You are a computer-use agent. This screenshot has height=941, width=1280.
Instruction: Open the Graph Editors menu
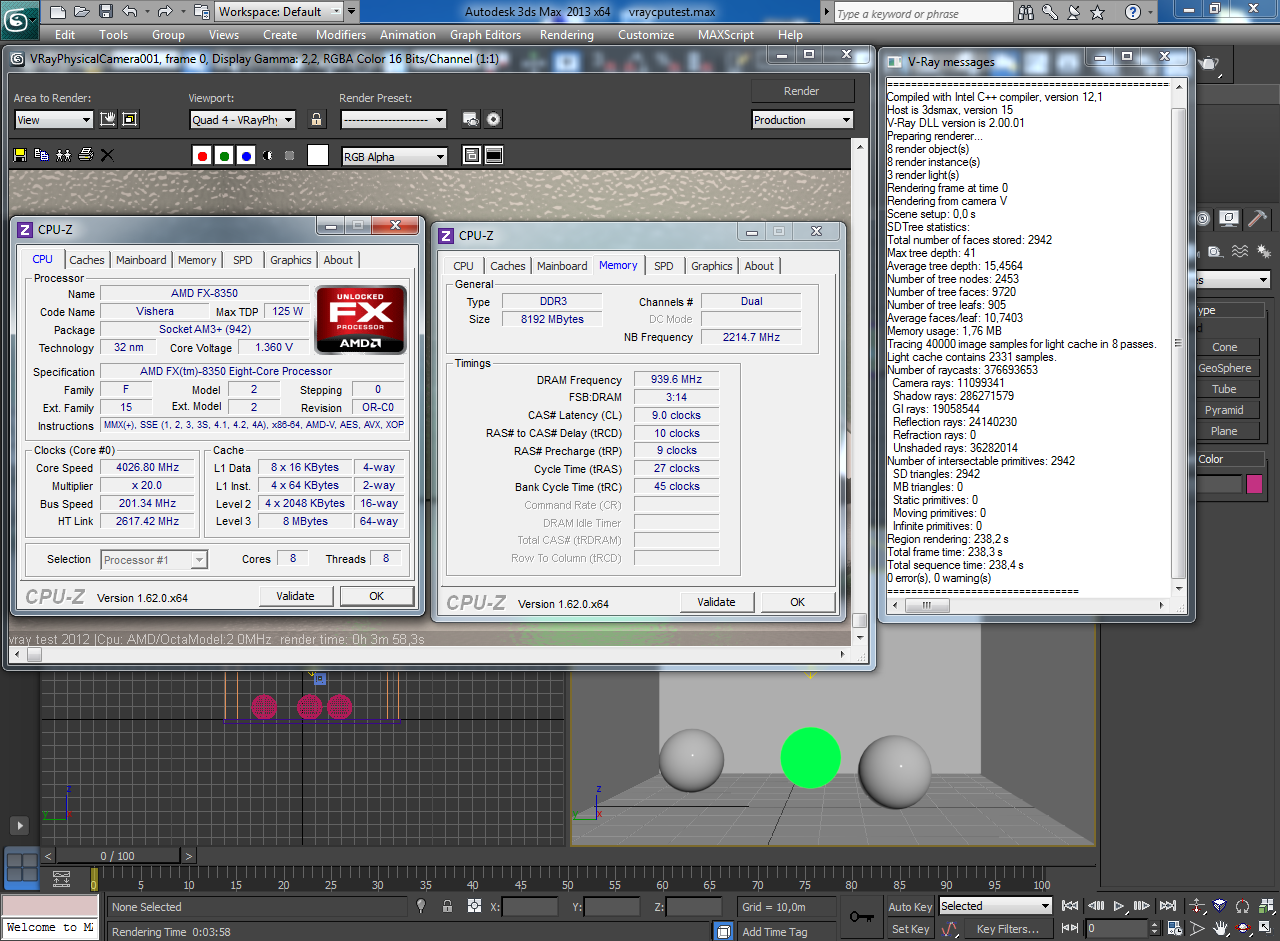(x=485, y=34)
